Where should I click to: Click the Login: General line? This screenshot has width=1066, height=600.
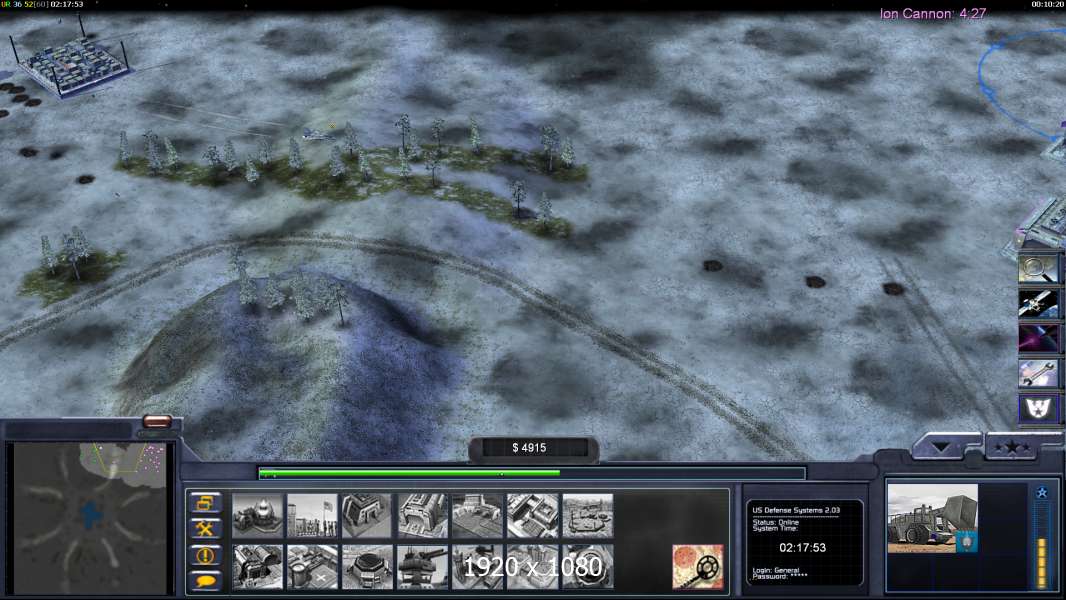[776, 570]
